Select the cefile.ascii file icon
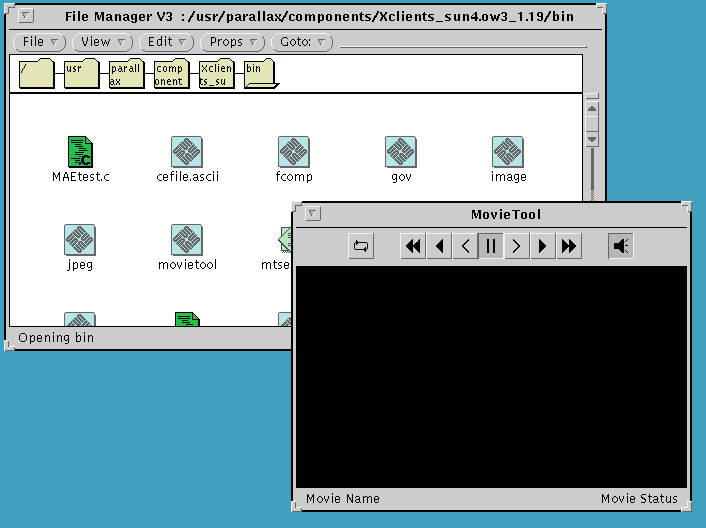The width and height of the screenshot is (706, 528). click(x=187, y=152)
